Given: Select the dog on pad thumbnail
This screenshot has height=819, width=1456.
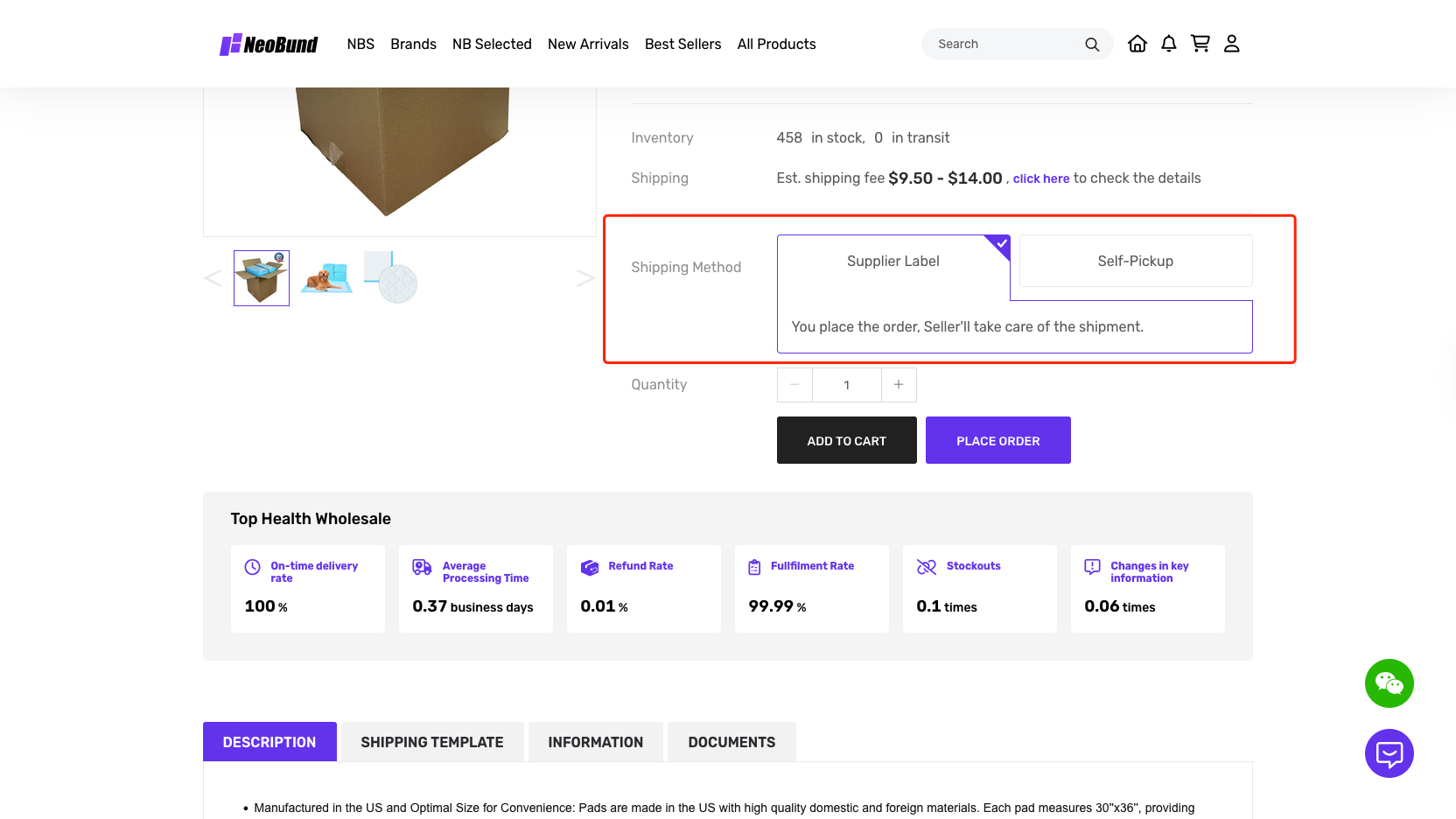Looking at the screenshot, I should pyautogui.click(x=326, y=278).
